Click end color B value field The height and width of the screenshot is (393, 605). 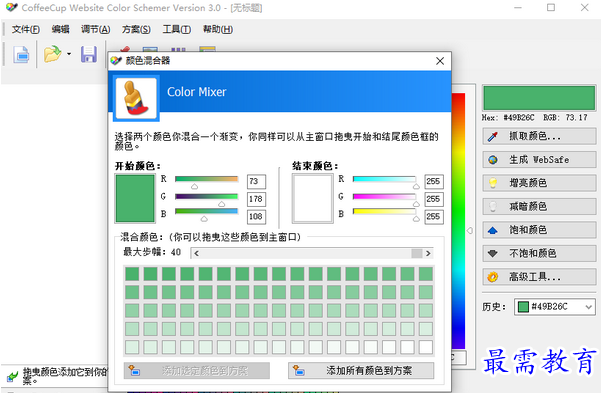[x=434, y=216]
